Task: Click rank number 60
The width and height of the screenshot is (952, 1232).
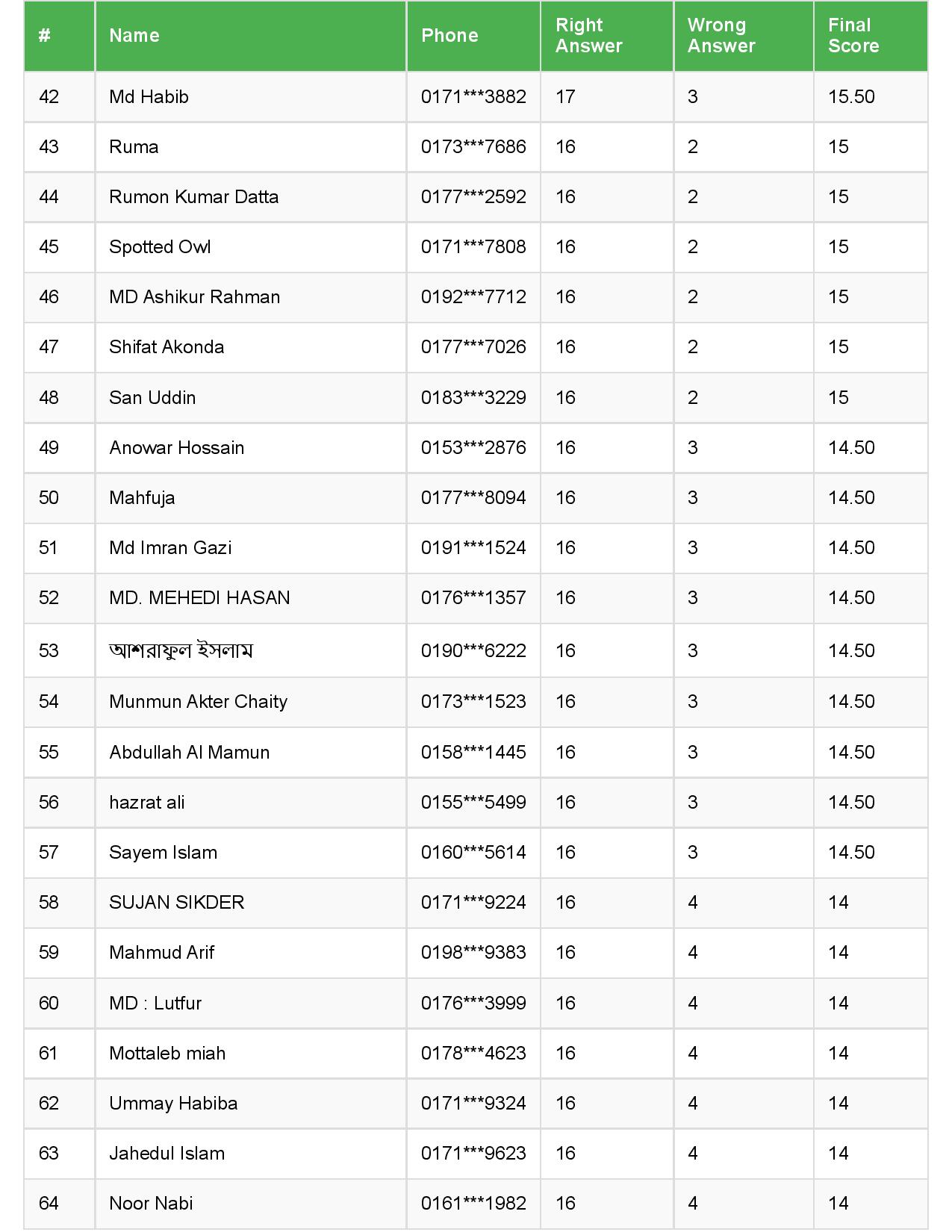Action: click(x=49, y=1004)
